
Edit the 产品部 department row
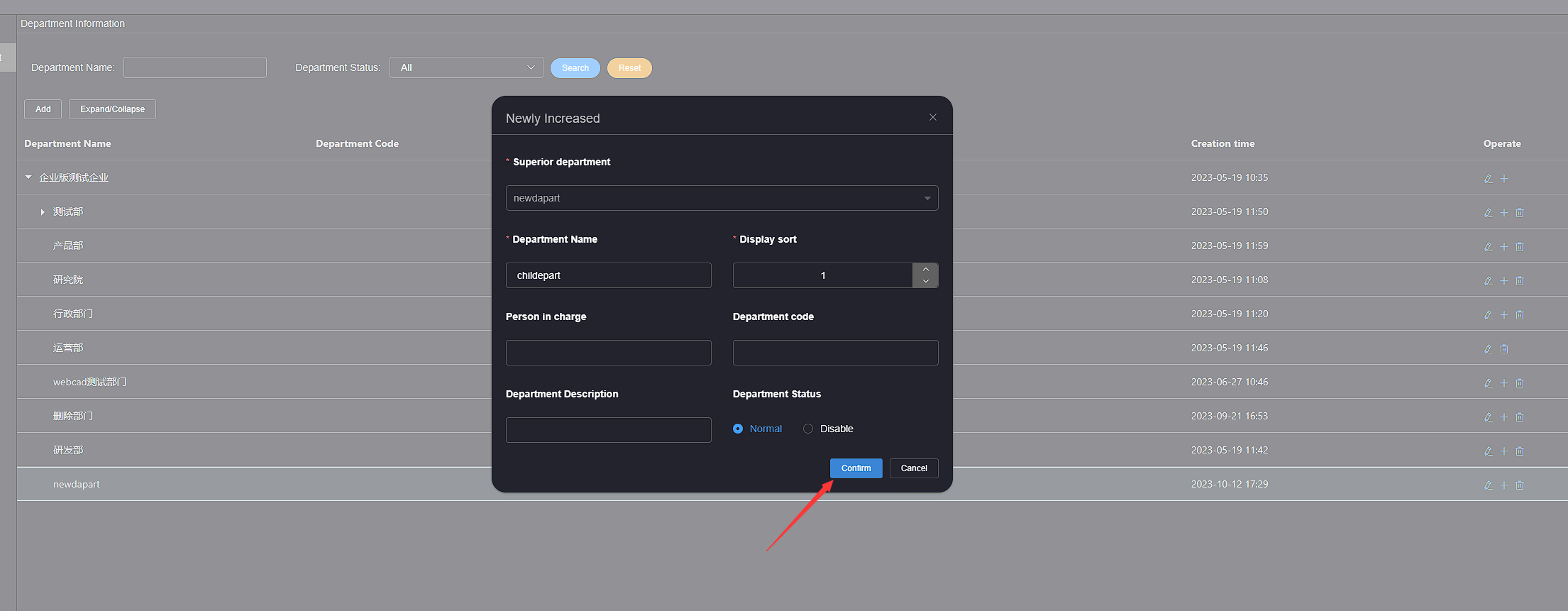pos(1488,247)
